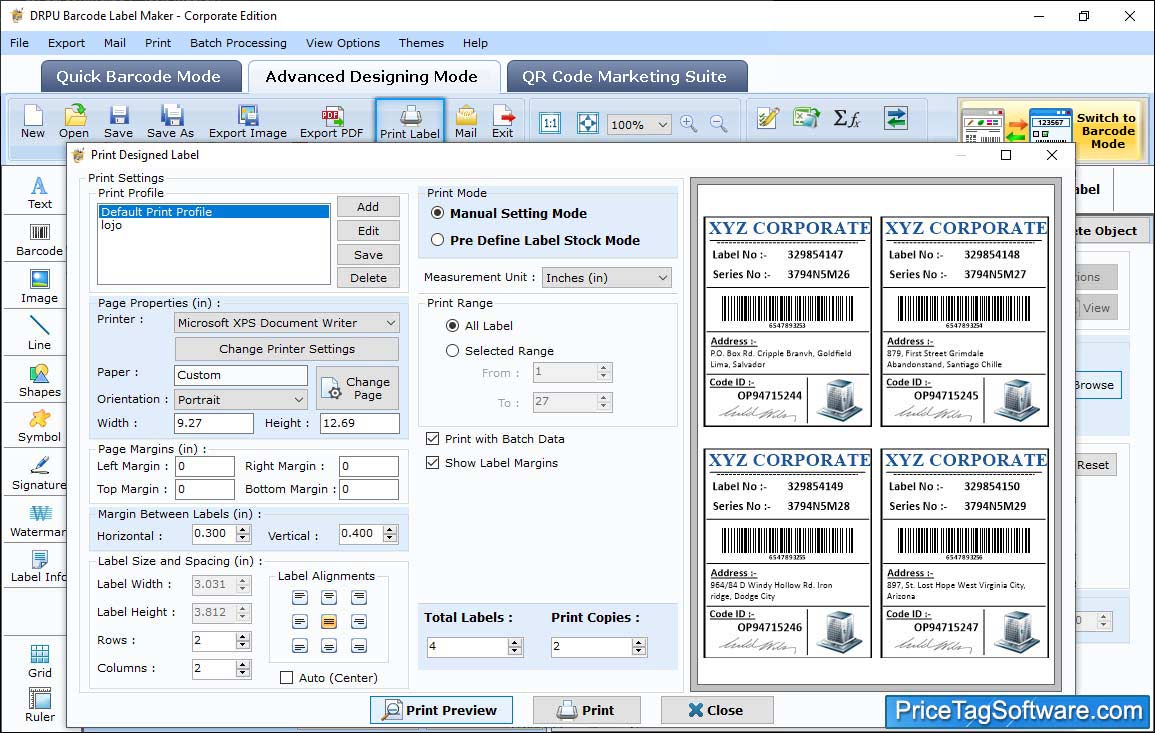Open the View Options menu
Screen dimensions: 1155x733
pyautogui.click(x=343, y=43)
